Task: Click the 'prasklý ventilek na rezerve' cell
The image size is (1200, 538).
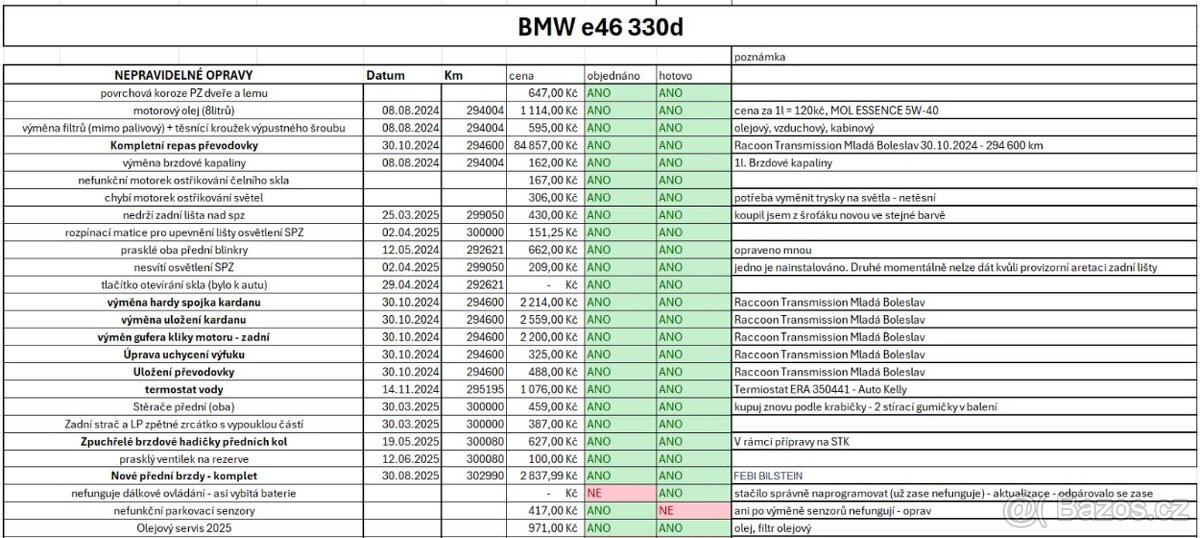Action: tap(183, 458)
